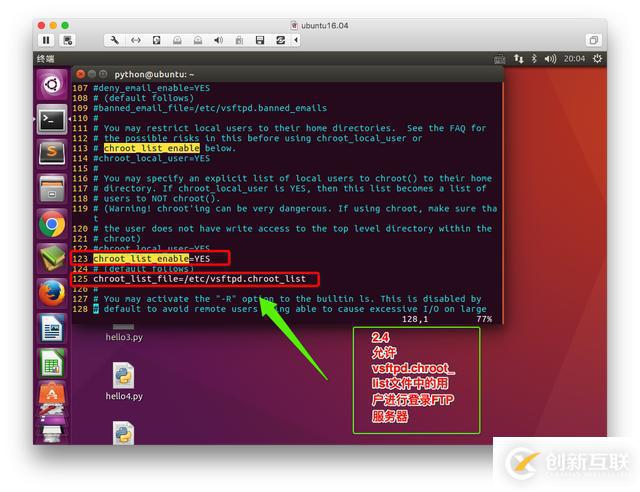Click the snapshot icon next to pause
The width and height of the screenshot is (640, 492).
(x=68, y=40)
